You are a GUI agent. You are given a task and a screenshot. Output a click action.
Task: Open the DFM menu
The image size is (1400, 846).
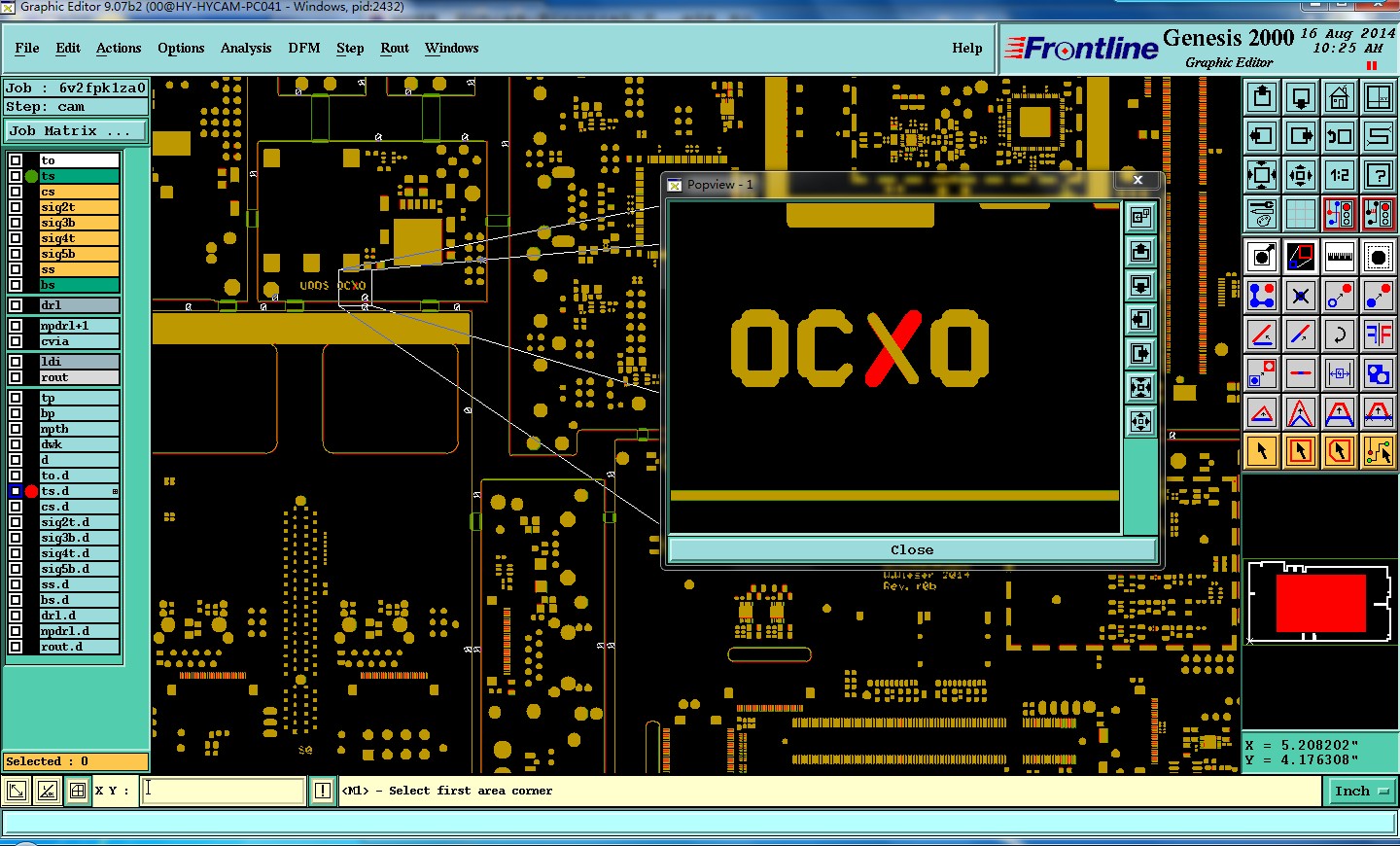(x=304, y=48)
